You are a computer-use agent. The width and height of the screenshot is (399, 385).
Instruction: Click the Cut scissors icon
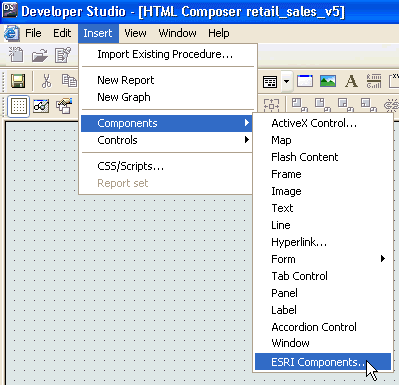click(x=46, y=81)
